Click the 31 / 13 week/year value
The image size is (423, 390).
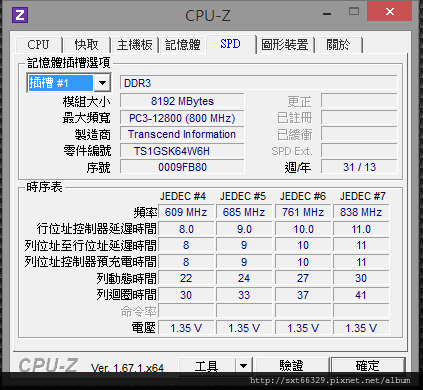[359, 167]
